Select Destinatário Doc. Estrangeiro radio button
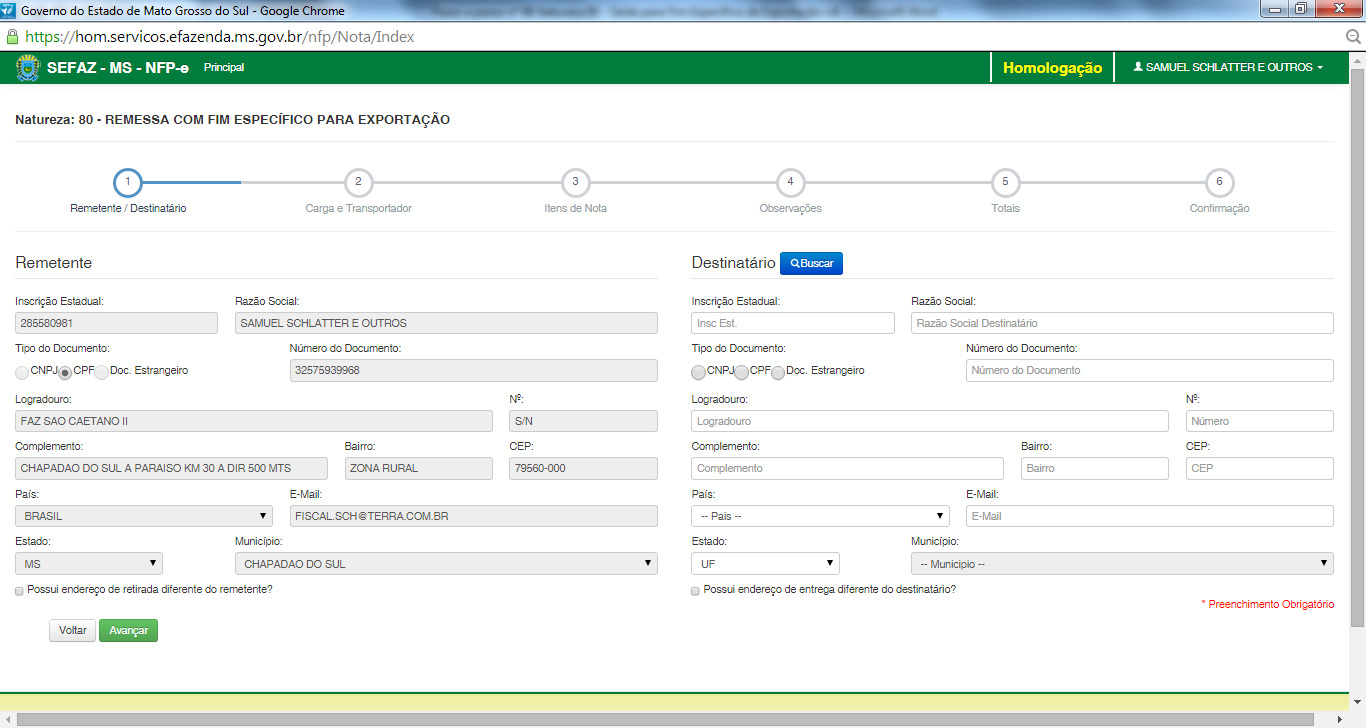Screen dimensions: 1366x728 click(x=778, y=372)
